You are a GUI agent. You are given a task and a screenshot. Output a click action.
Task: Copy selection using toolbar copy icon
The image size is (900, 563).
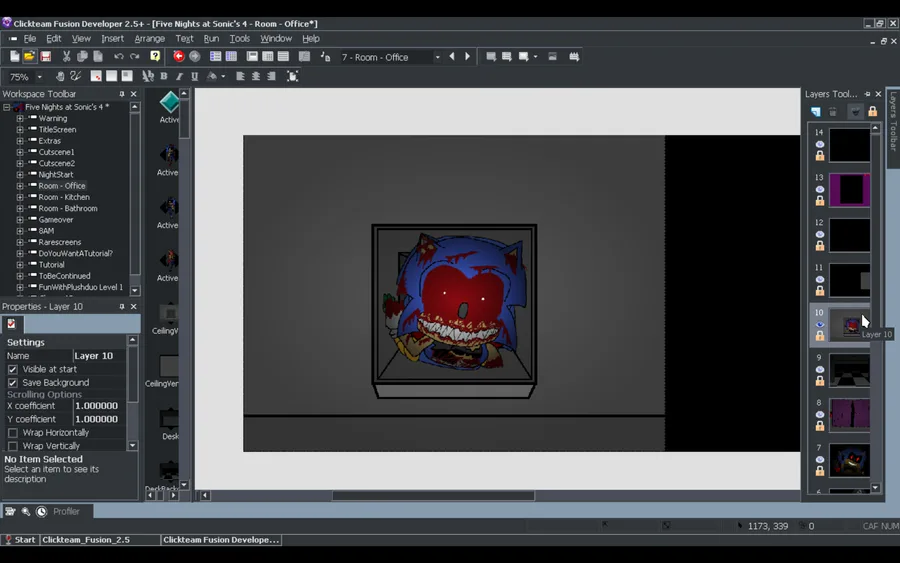pyautogui.click(x=82, y=56)
